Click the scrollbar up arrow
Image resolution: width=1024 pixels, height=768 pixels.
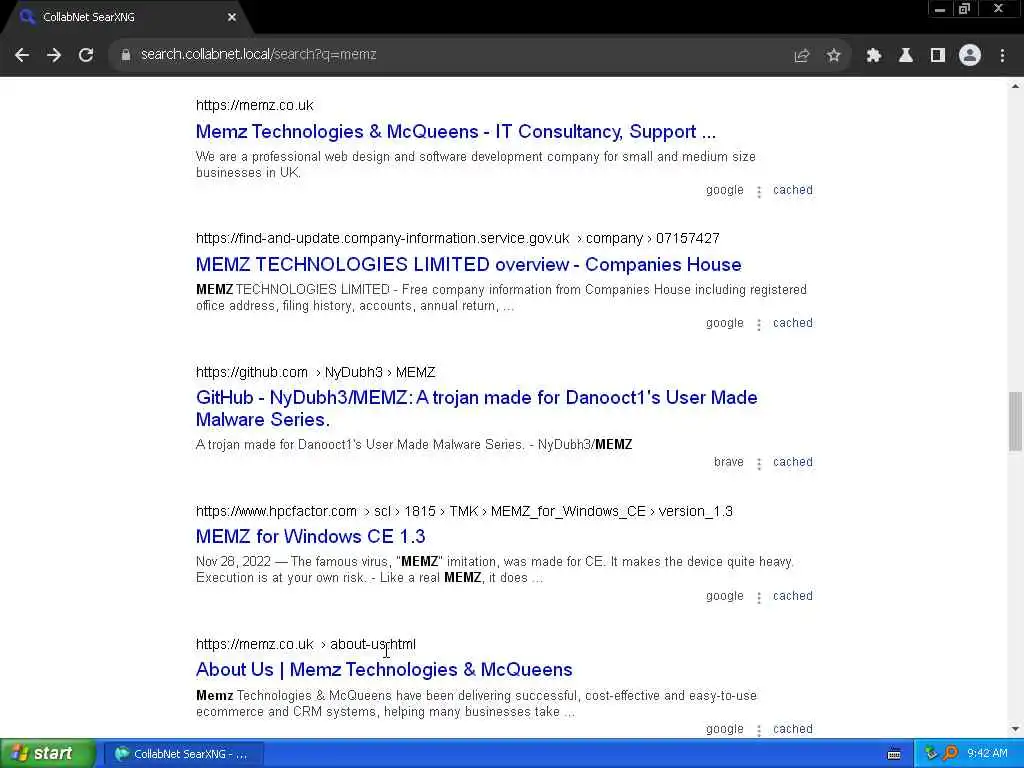(x=1015, y=86)
